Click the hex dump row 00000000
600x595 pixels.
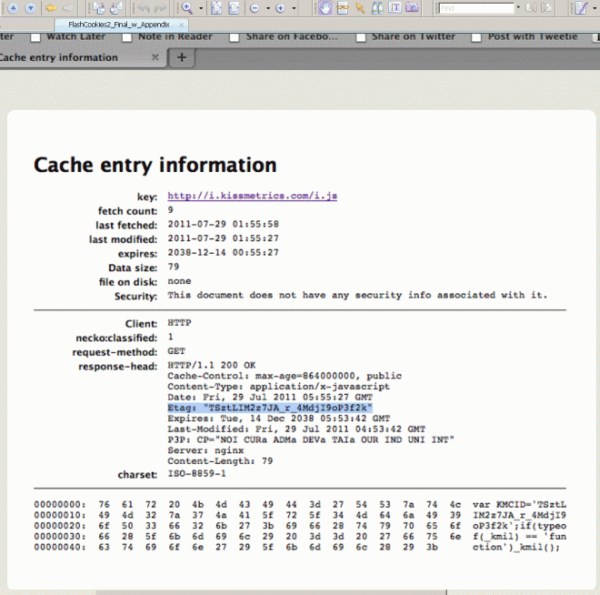300,505
